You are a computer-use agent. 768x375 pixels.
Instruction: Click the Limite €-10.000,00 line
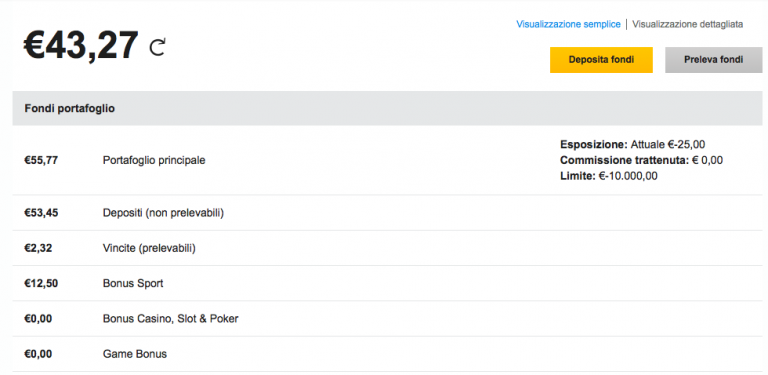click(609, 176)
